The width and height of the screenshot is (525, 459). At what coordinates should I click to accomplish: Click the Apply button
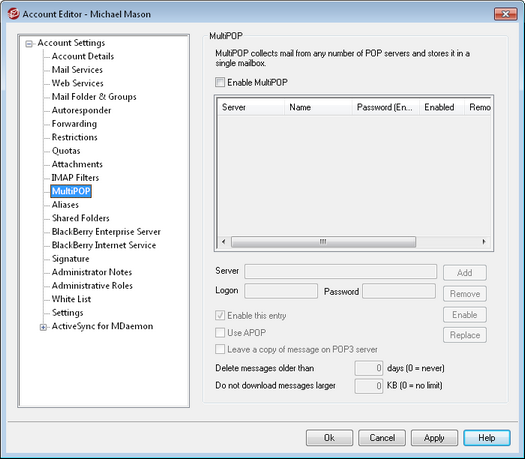click(434, 438)
